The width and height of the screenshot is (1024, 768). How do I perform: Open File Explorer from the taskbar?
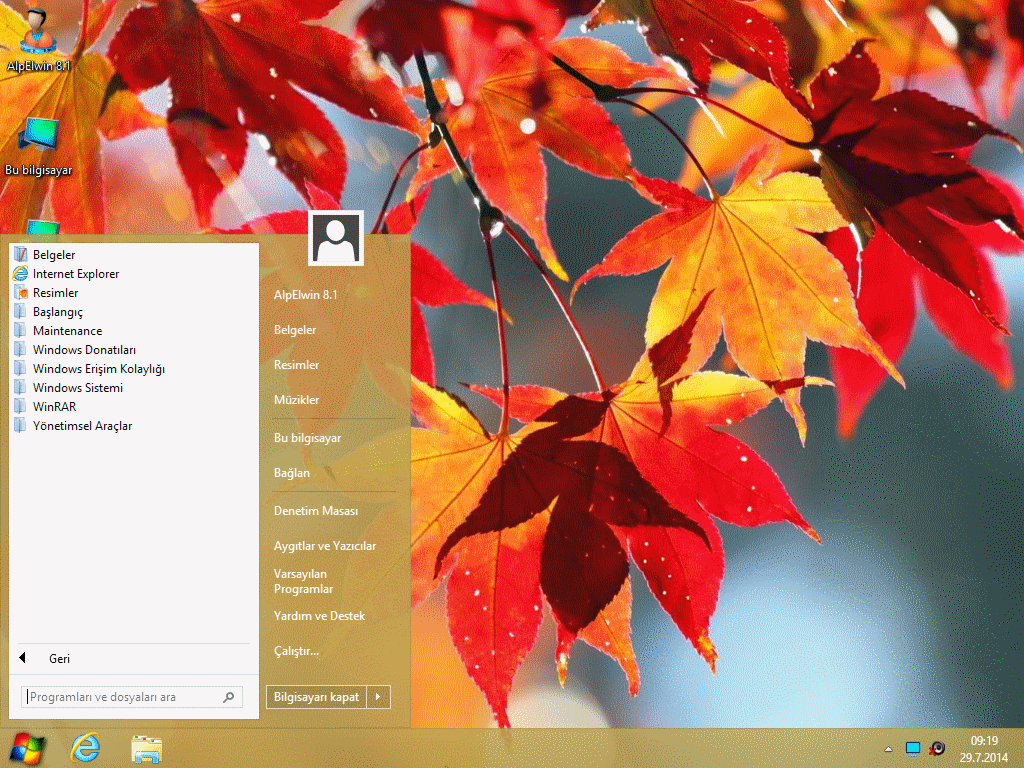[147, 748]
